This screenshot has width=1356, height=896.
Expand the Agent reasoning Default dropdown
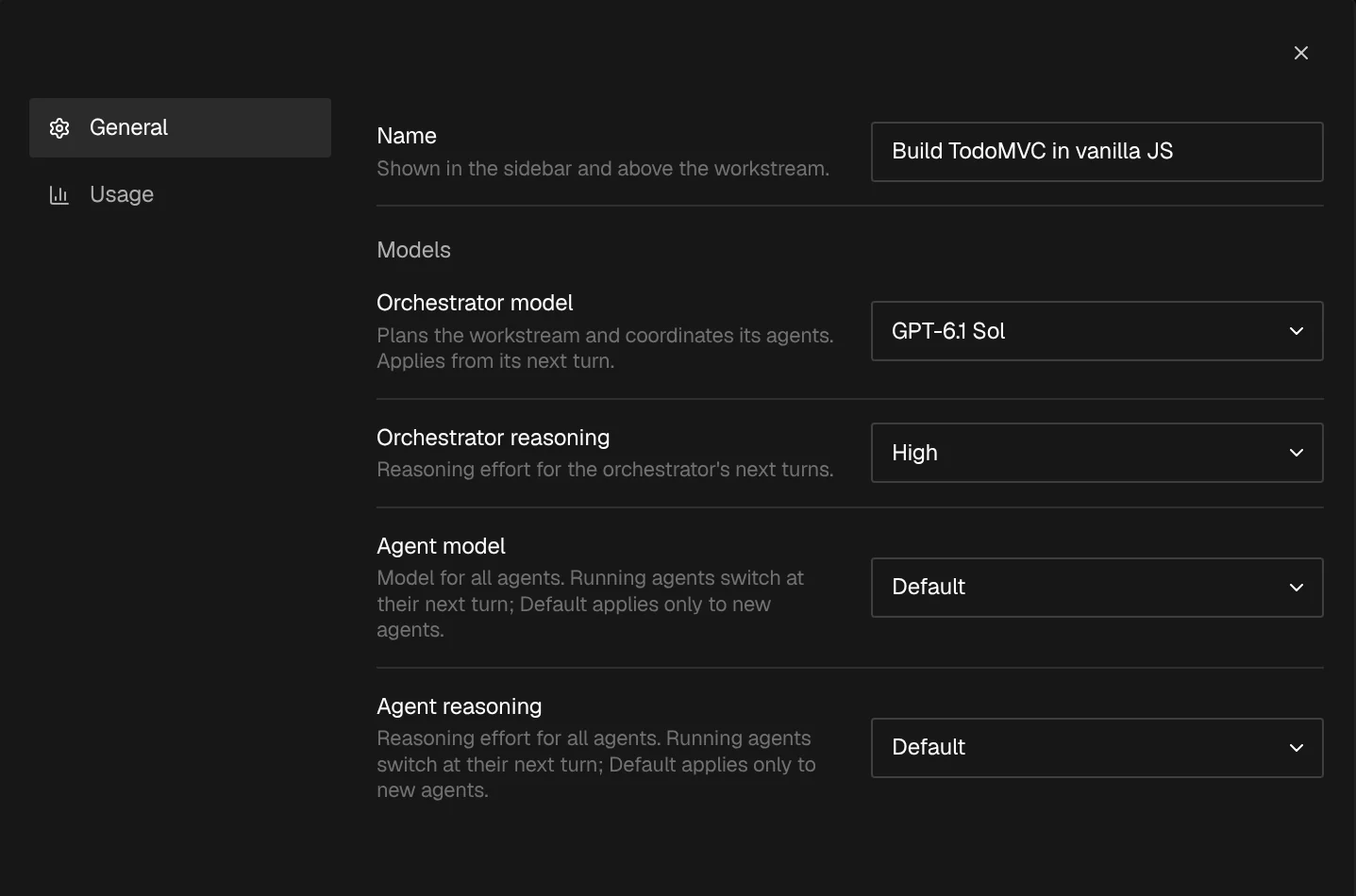1097,748
